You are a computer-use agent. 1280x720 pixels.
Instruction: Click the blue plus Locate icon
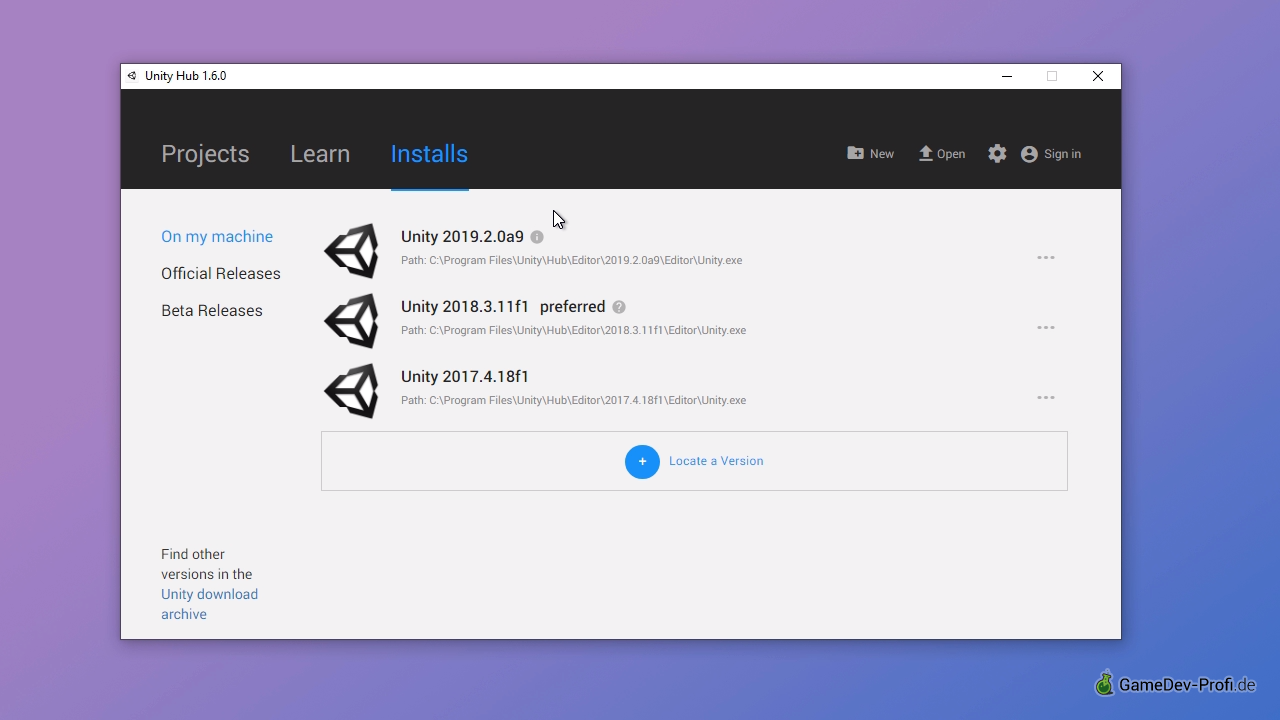642,462
